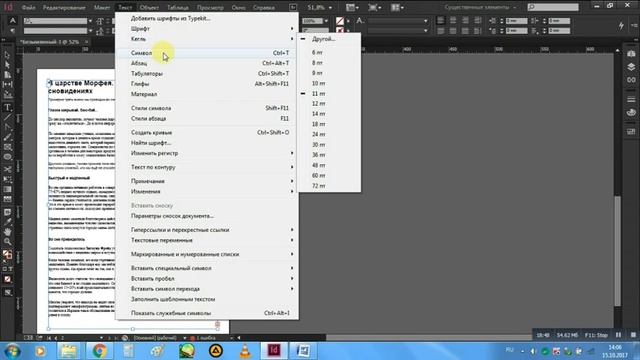This screenshot has height=360, width=640.
Task: Toggle Paragraph formatting controls button
Action: (x=13, y=31)
